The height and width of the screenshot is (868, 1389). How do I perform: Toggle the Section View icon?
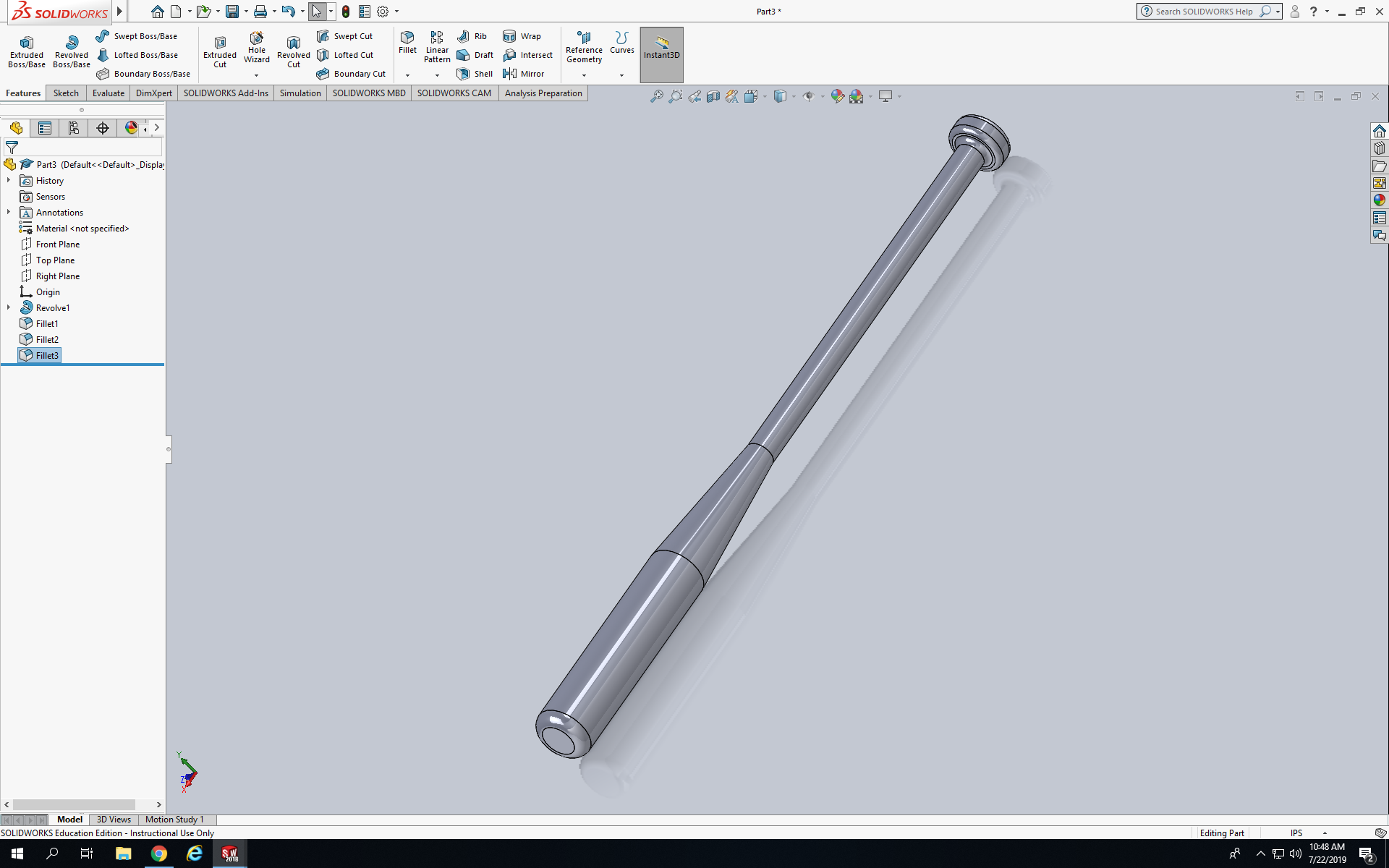pyautogui.click(x=713, y=96)
